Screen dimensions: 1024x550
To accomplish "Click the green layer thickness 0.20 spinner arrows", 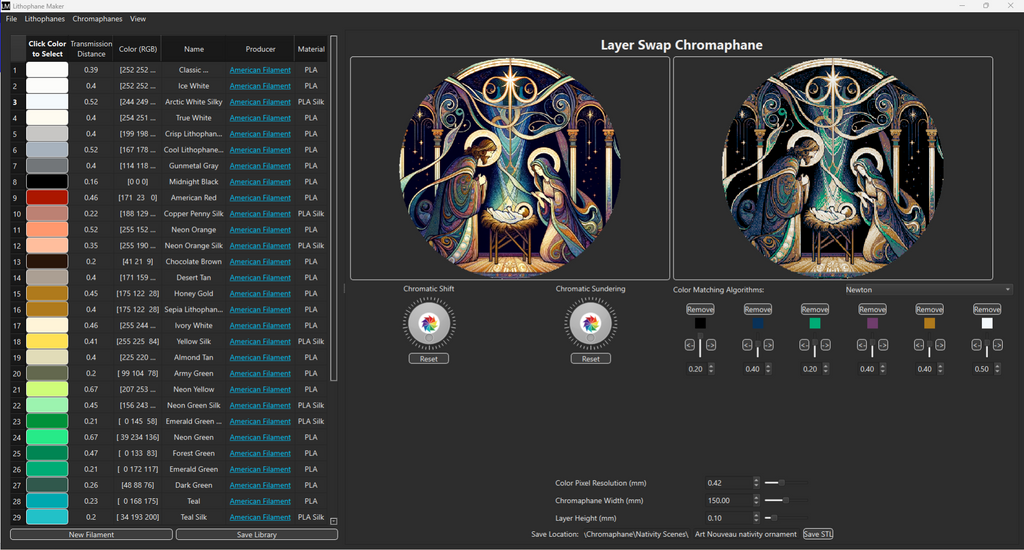I will click(x=825, y=369).
